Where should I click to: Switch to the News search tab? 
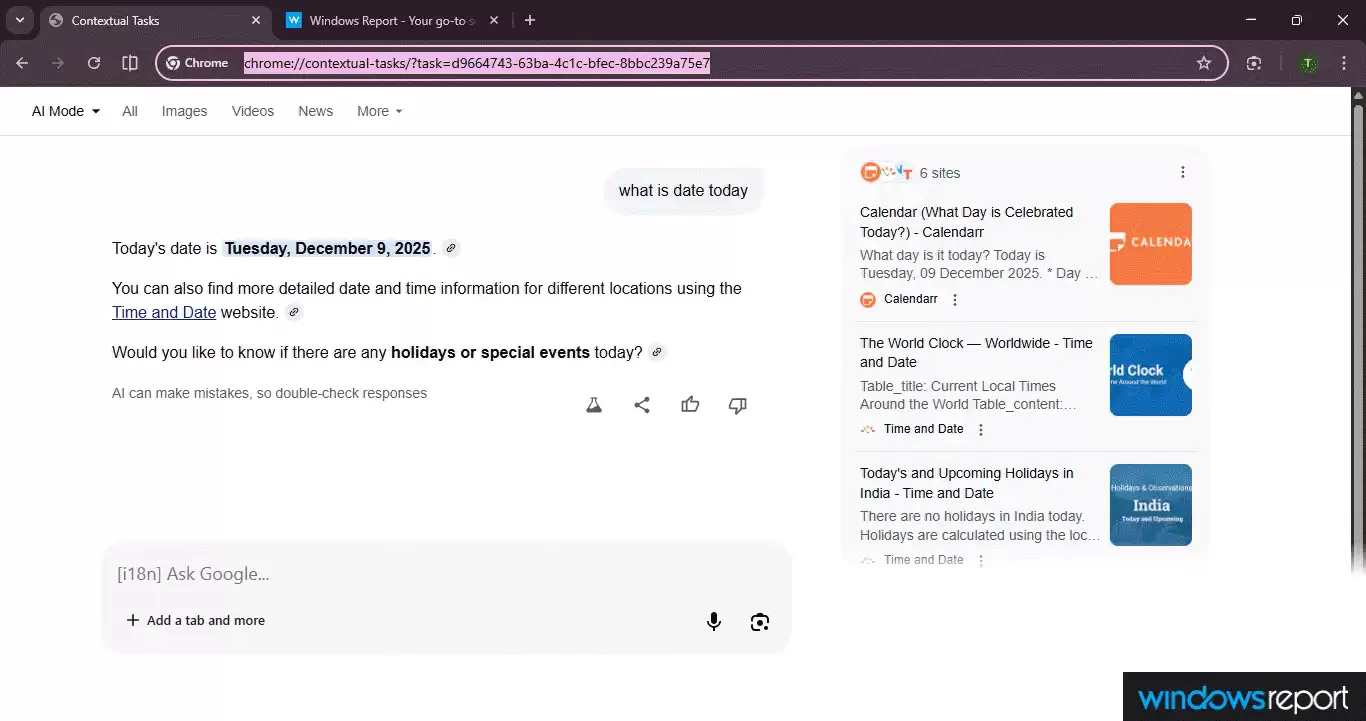coord(315,111)
